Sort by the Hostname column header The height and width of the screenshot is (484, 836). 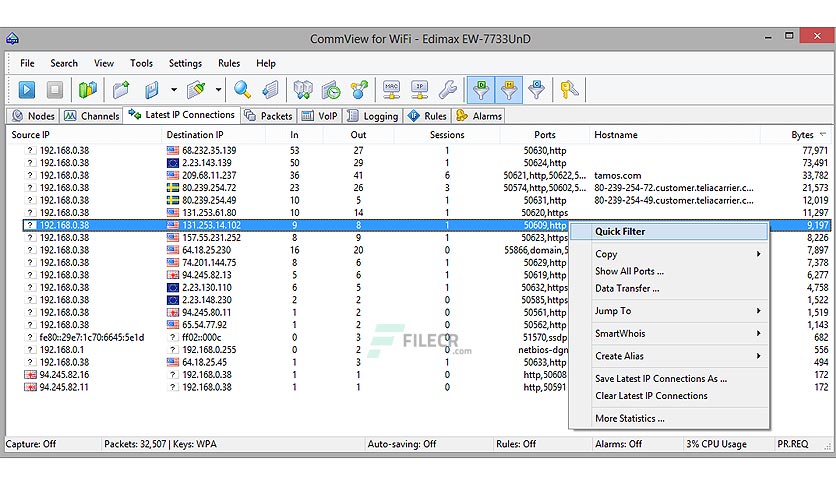coord(674,135)
